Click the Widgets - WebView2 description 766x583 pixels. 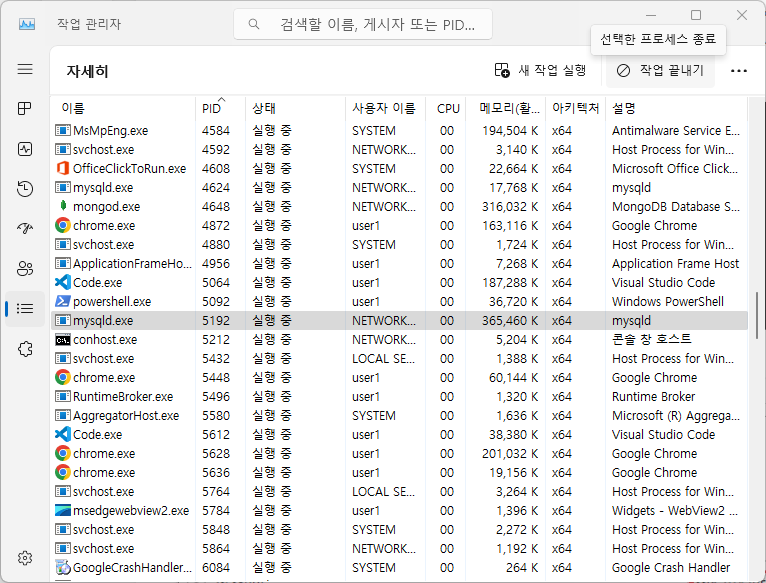tap(675, 510)
